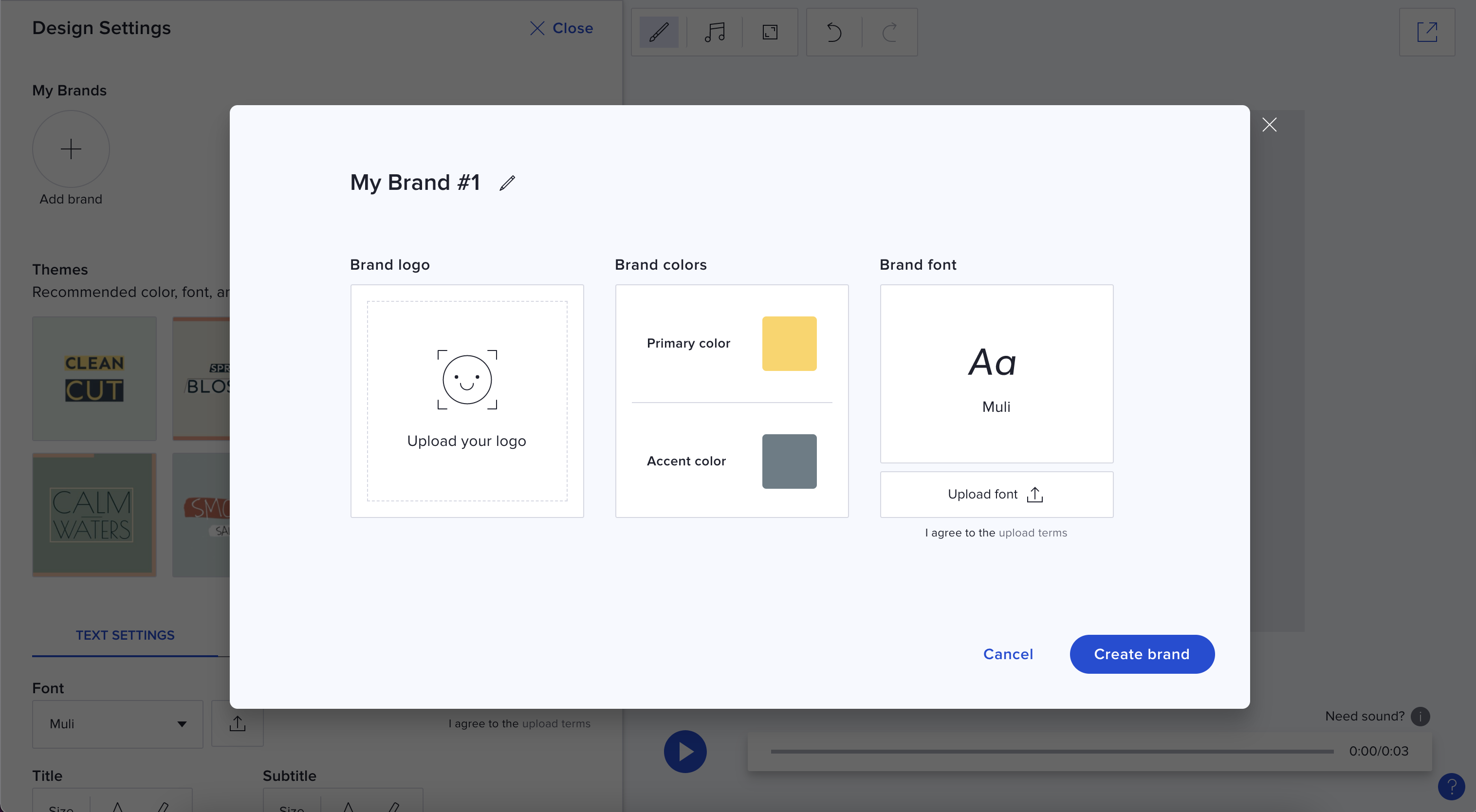Select the pencil/draw tool

tap(659, 31)
